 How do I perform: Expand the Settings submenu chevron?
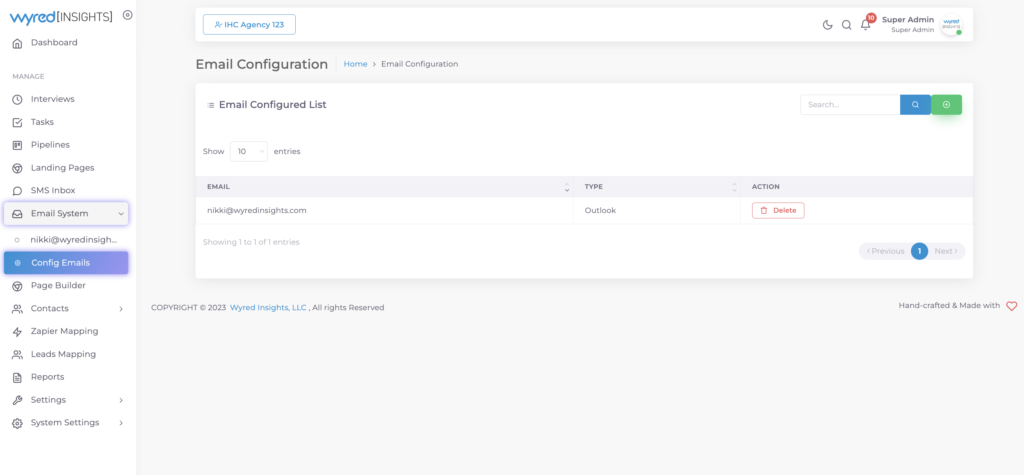121,400
